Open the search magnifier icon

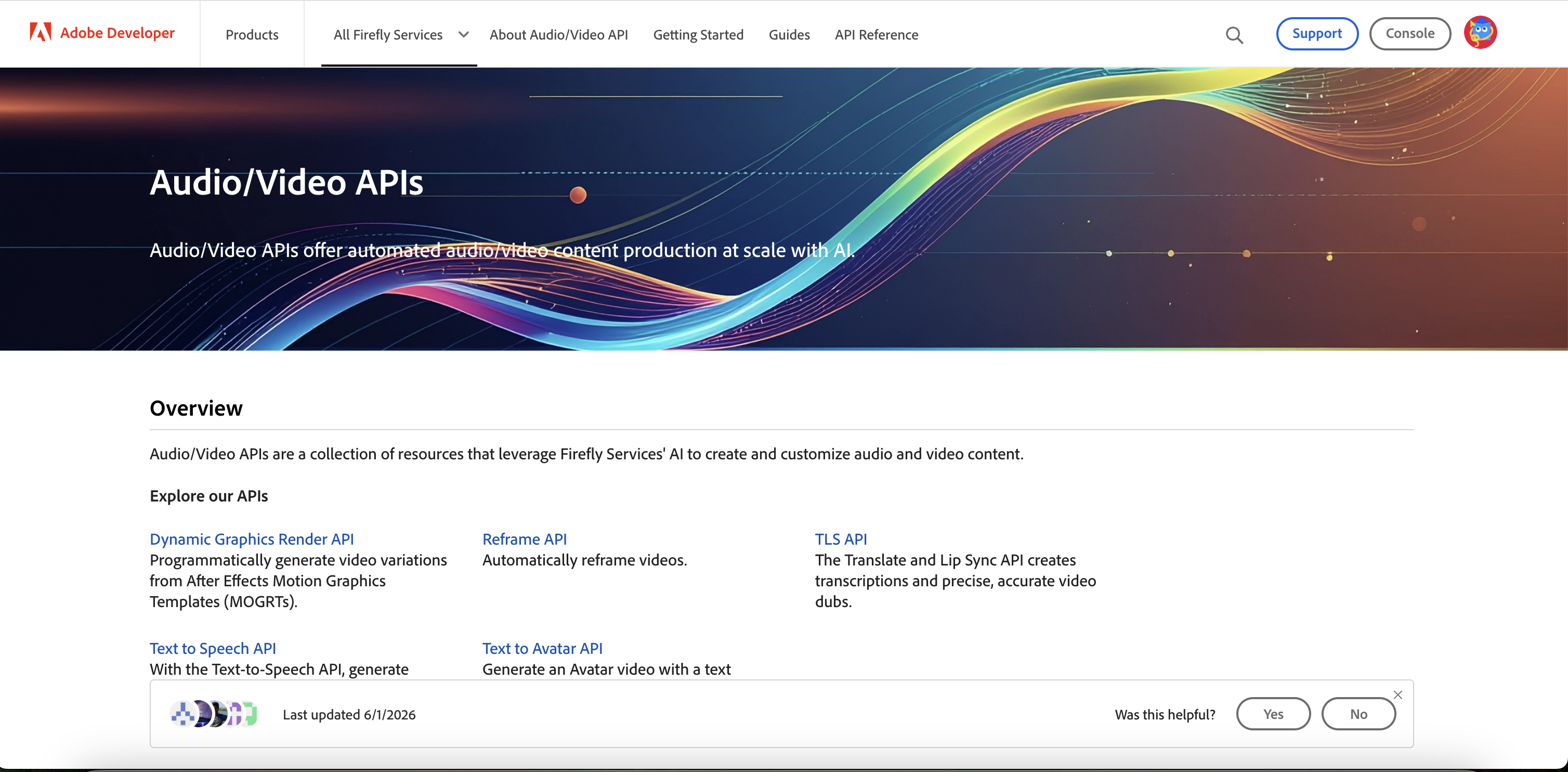click(x=1234, y=35)
